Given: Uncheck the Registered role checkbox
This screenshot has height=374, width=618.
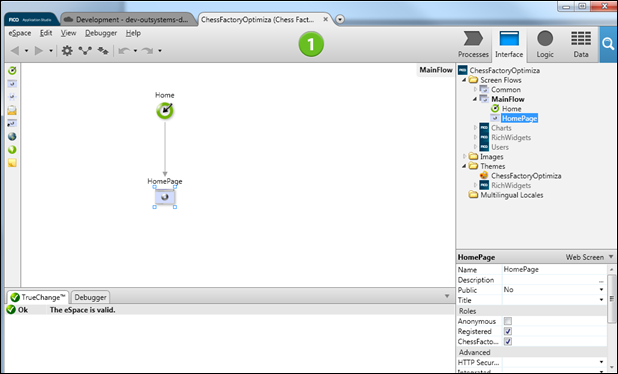Looking at the screenshot, I should point(508,331).
